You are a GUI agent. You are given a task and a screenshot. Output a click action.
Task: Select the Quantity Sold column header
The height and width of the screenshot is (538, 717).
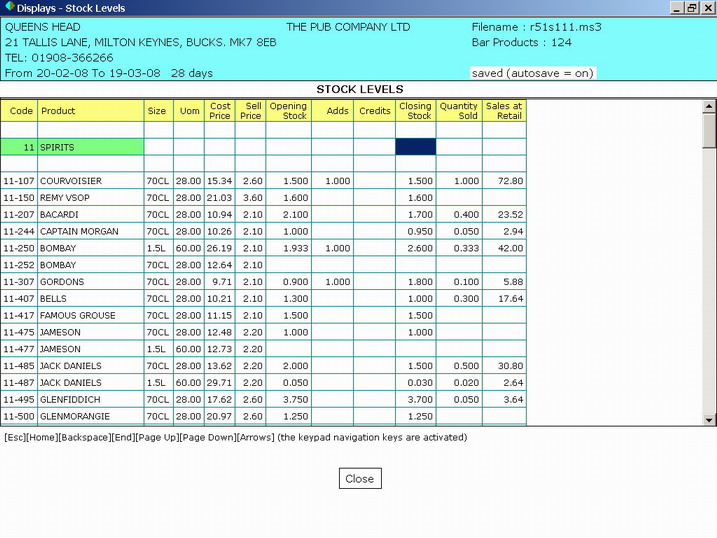point(459,111)
